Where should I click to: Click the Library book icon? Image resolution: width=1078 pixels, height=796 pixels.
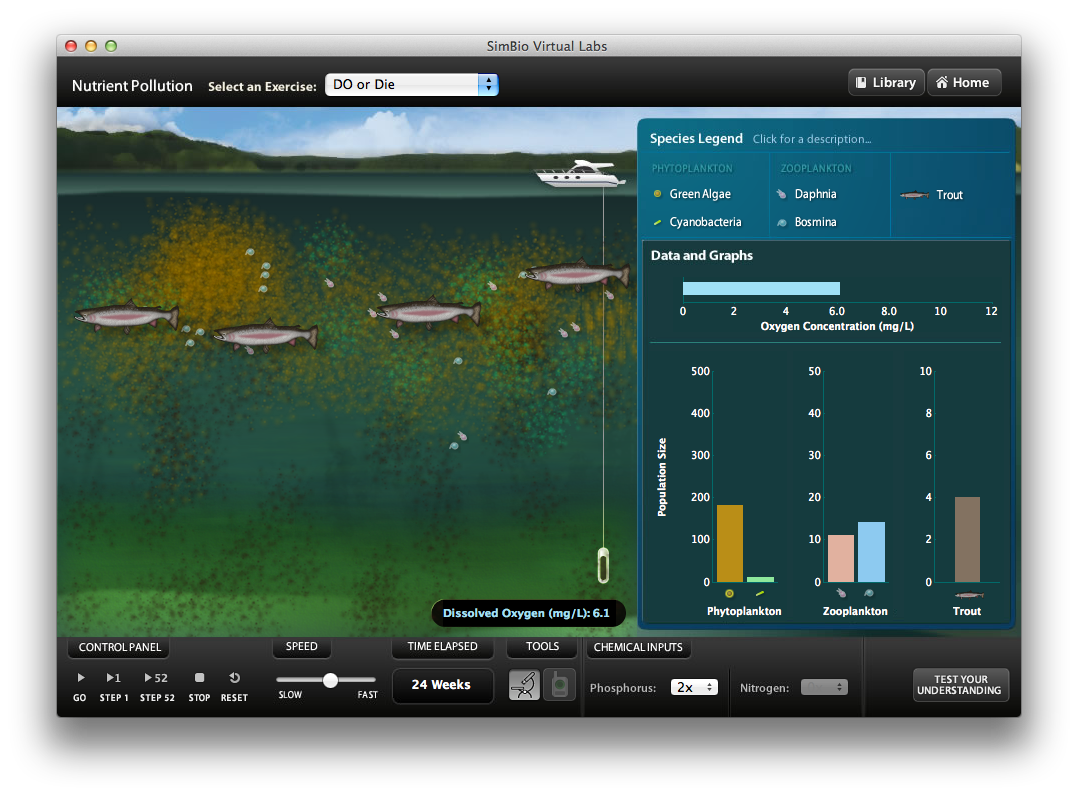861,82
